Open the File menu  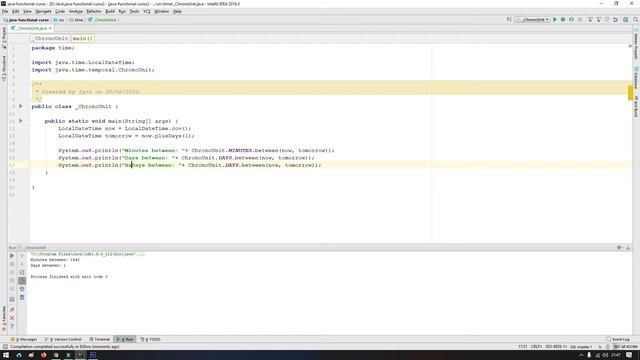pos(5,11)
